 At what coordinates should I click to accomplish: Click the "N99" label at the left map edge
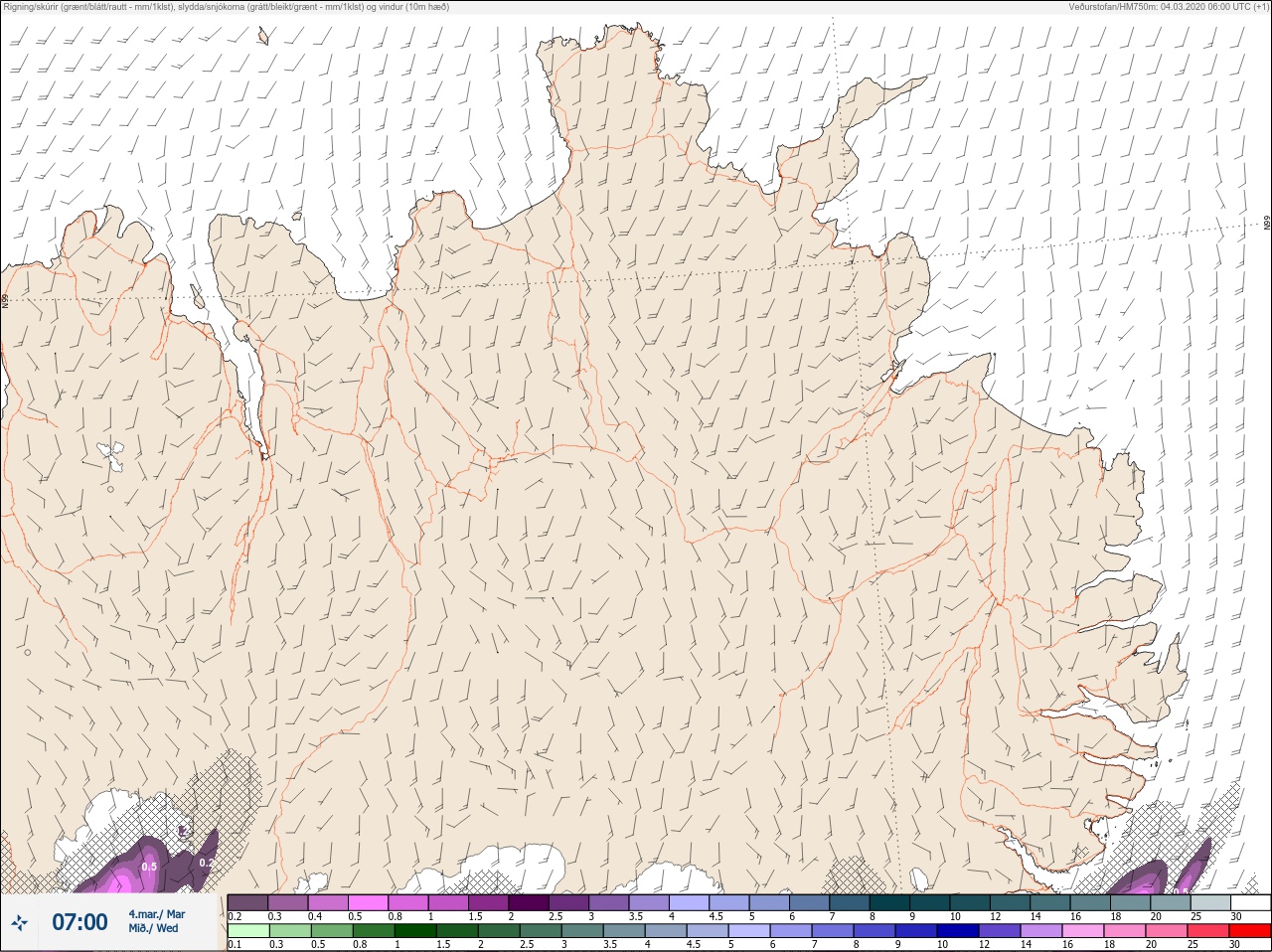5,300
